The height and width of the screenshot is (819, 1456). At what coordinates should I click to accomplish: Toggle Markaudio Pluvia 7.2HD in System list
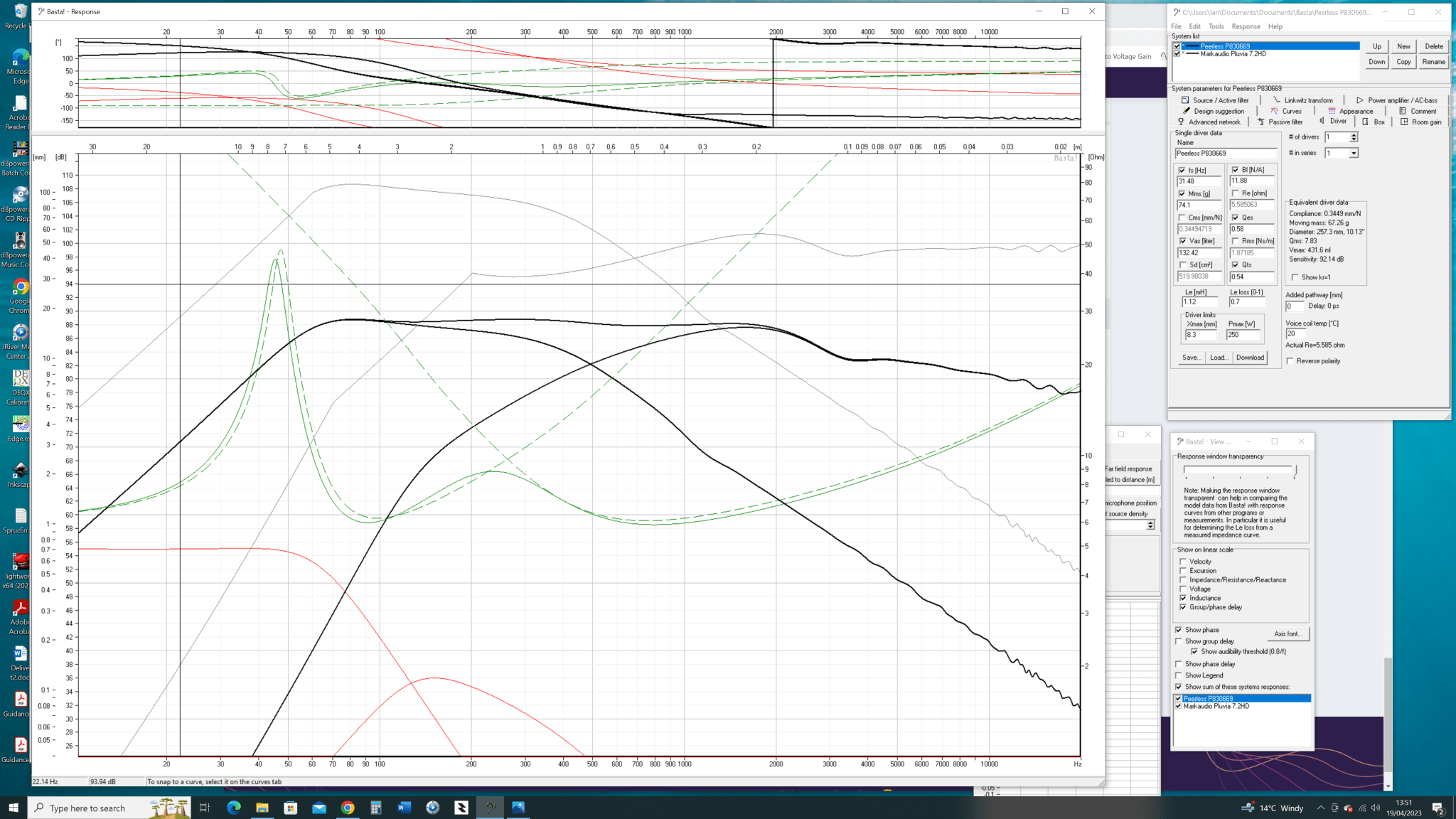[x=1177, y=54]
